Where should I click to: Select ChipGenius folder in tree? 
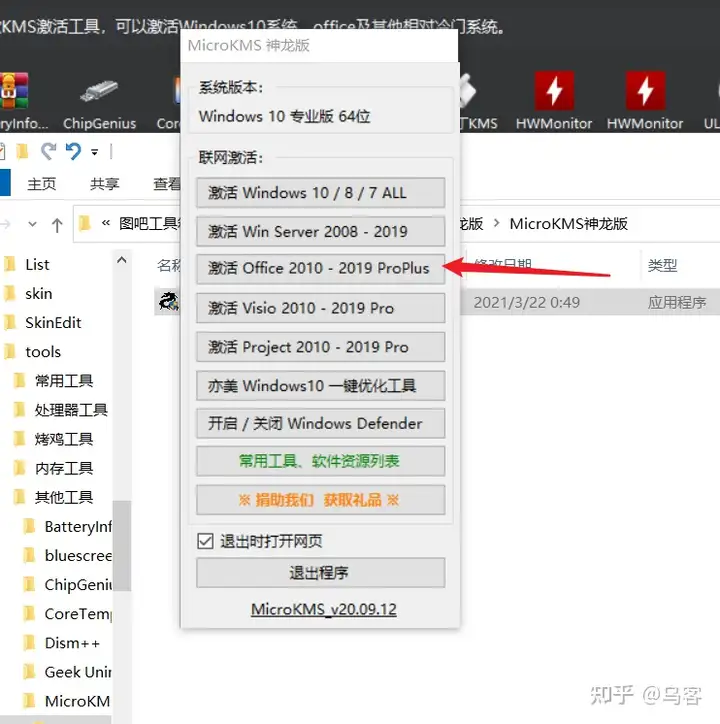pos(78,585)
